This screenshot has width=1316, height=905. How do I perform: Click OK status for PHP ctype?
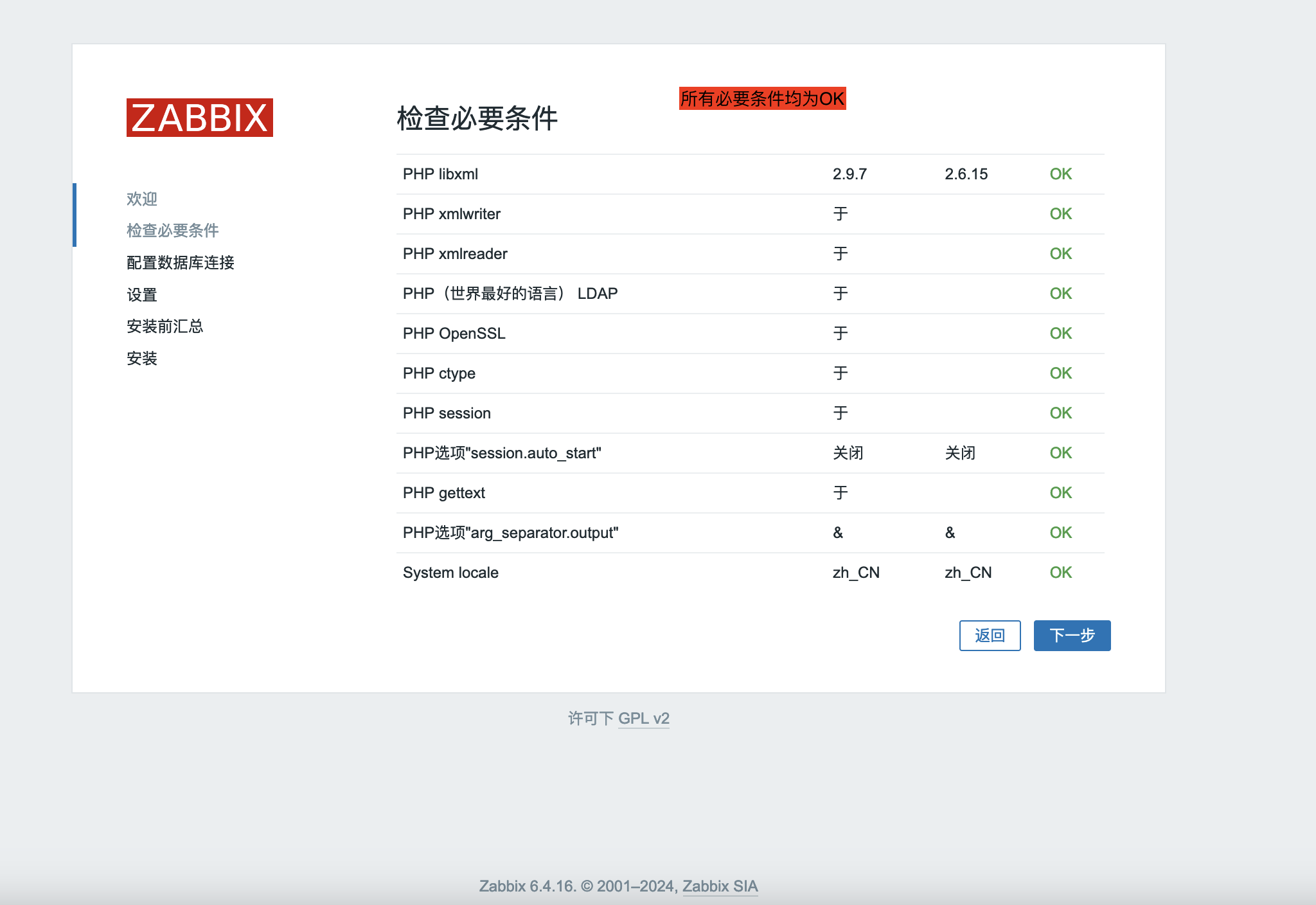[1060, 373]
